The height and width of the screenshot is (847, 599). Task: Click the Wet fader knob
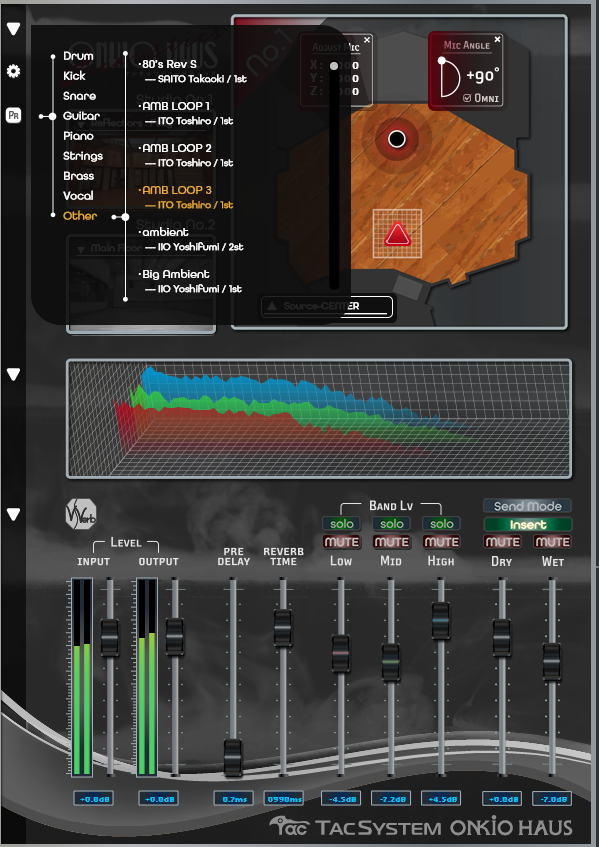click(x=552, y=662)
